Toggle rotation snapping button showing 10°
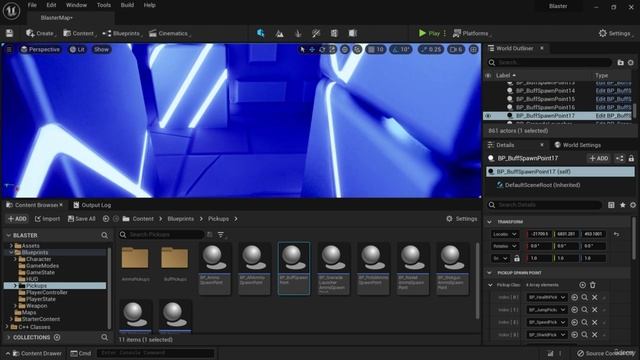The height and width of the screenshot is (360, 640). [x=400, y=49]
